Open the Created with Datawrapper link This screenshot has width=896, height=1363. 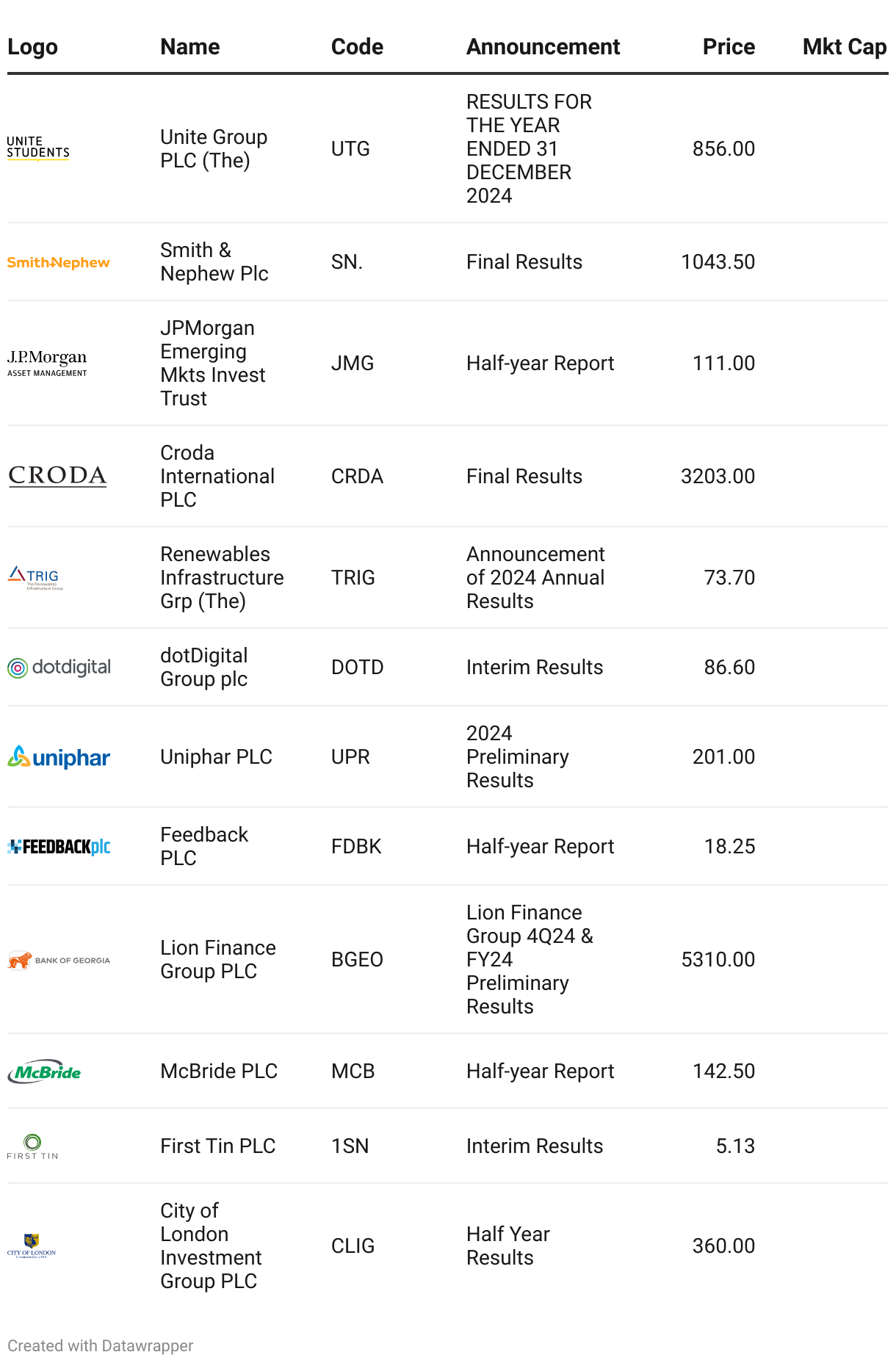(101, 1345)
